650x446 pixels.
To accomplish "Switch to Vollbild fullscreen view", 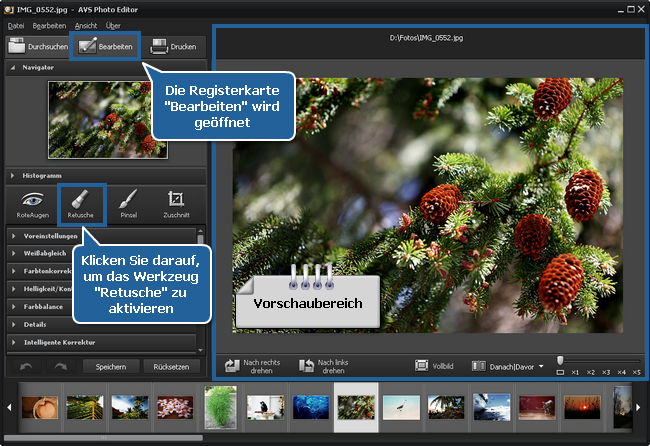I will (x=434, y=366).
